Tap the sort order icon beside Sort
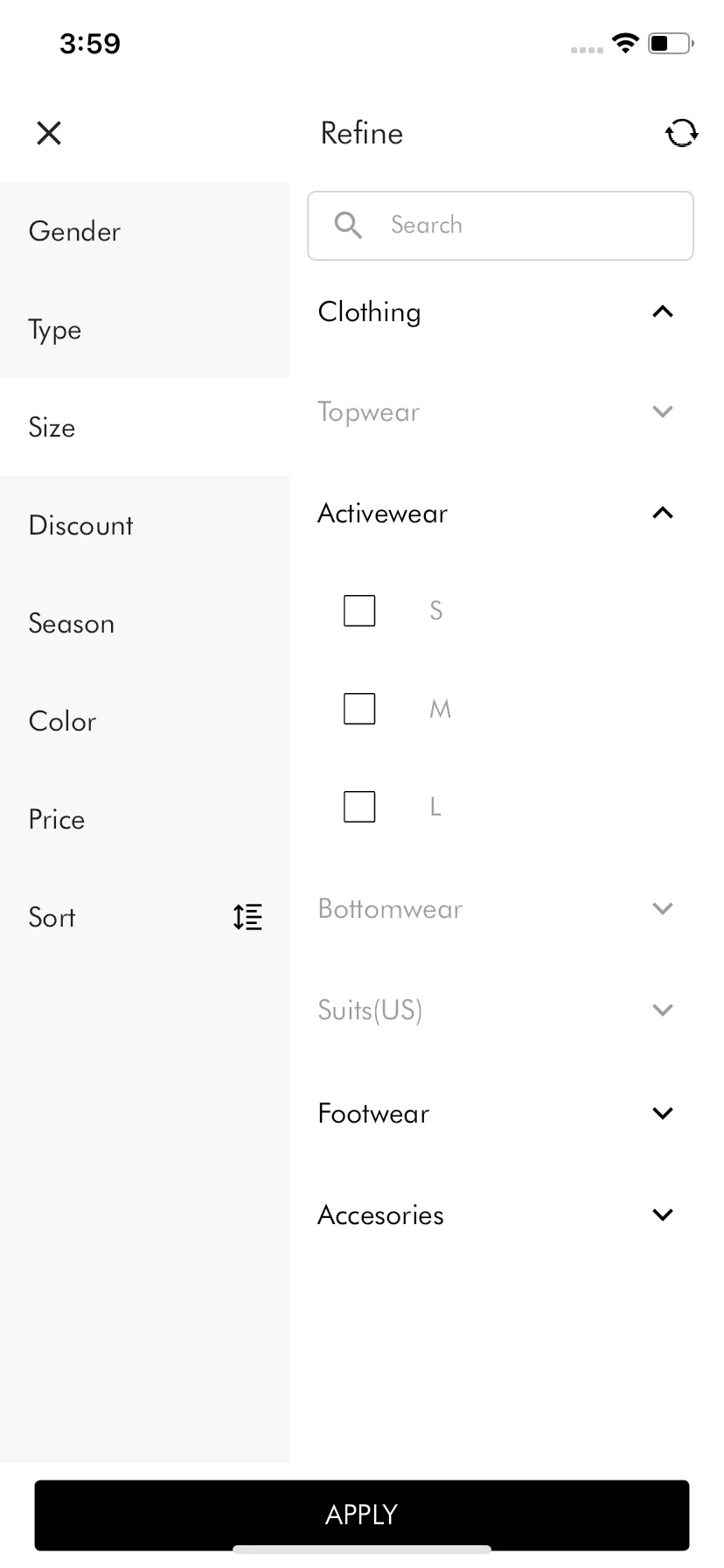 coord(247,916)
